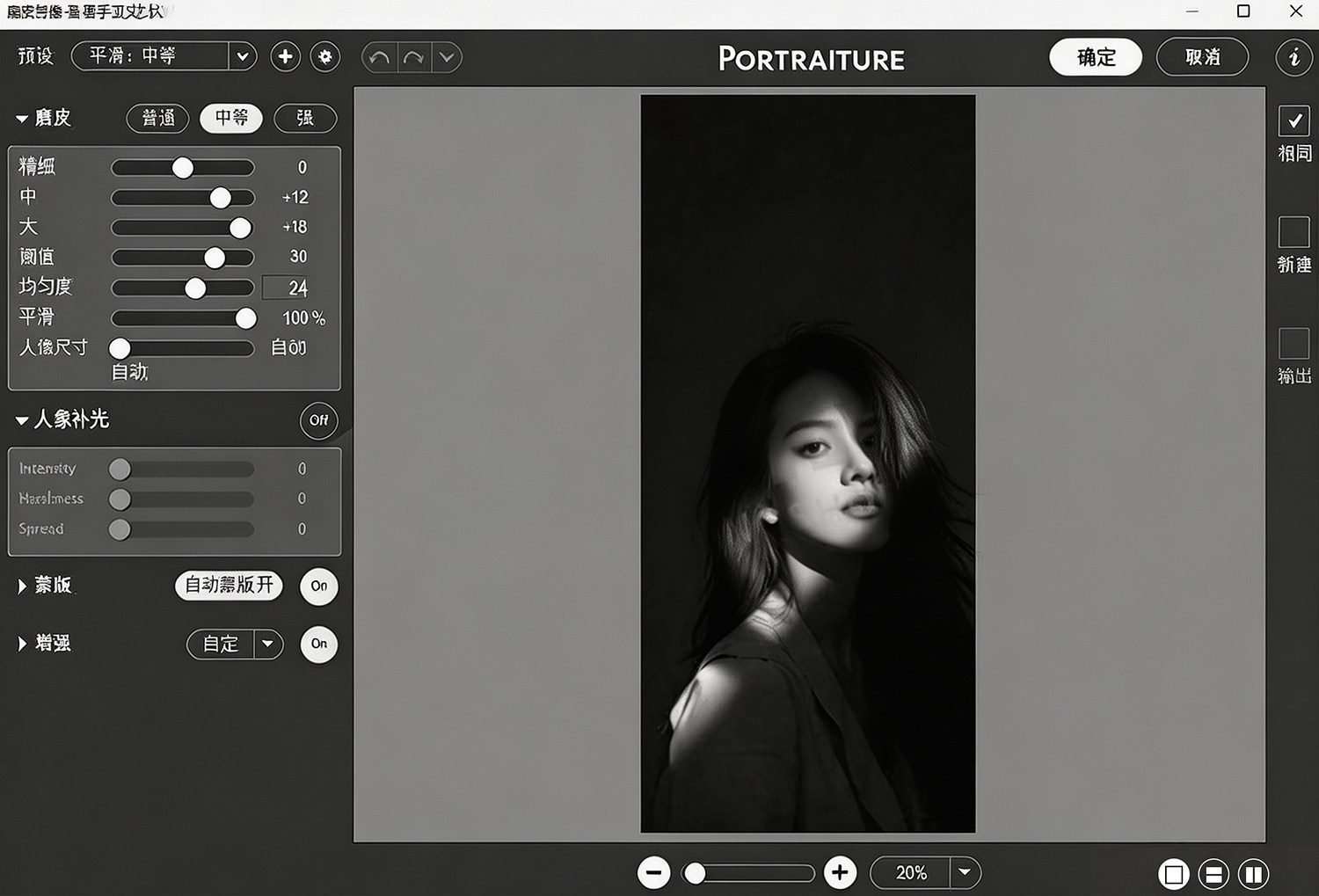This screenshot has width=1319, height=896.
Task: Select the 普通 smoothing tab
Action: point(158,118)
